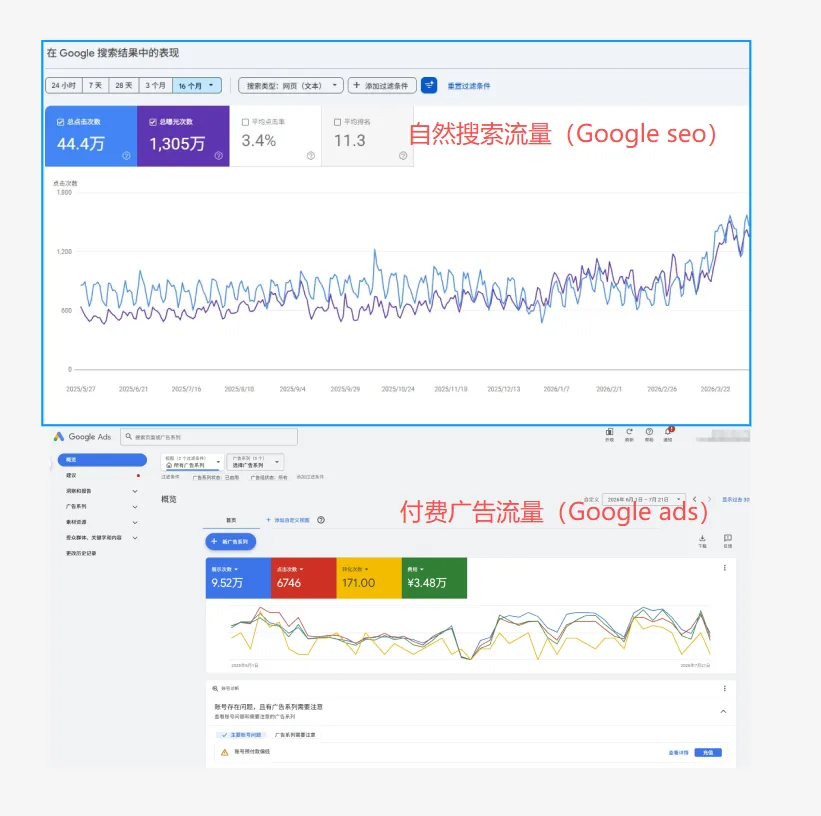Open help for the 3.4% average CTR card
The width and height of the screenshot is (821, 816).
(310, 156)
